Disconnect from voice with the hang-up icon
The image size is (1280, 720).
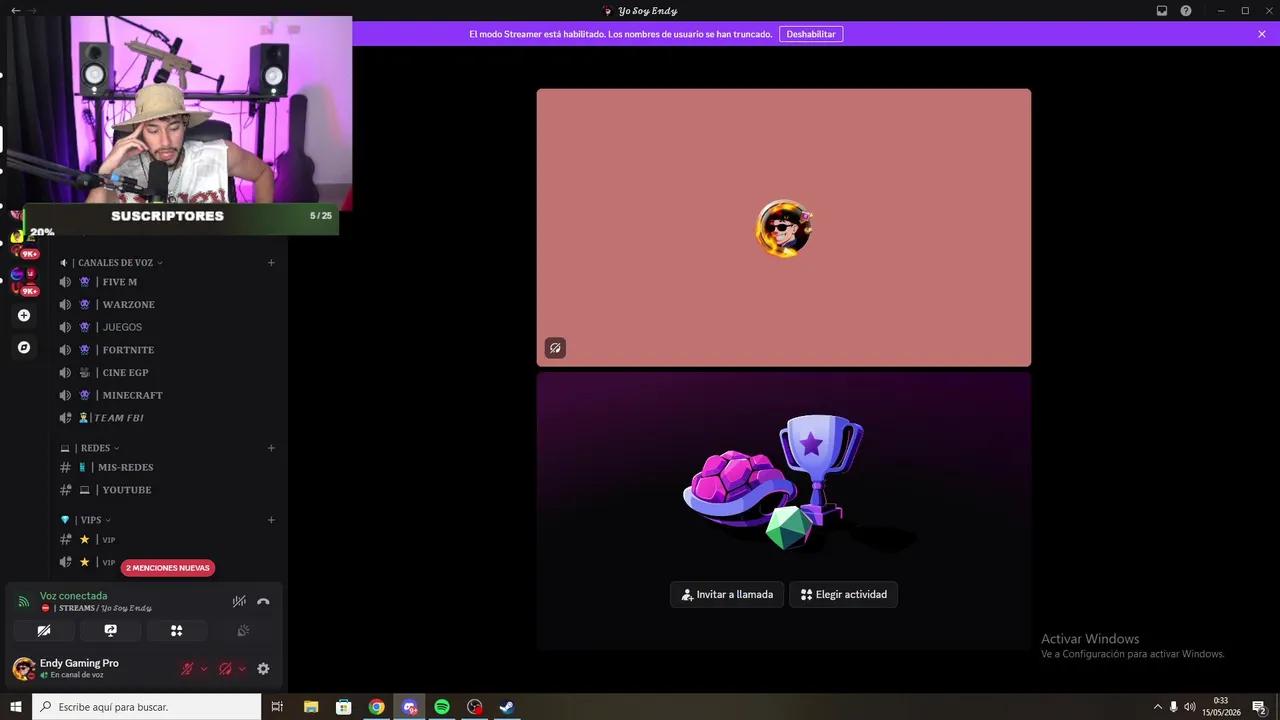pyautogui.click(x=263, y=601)
